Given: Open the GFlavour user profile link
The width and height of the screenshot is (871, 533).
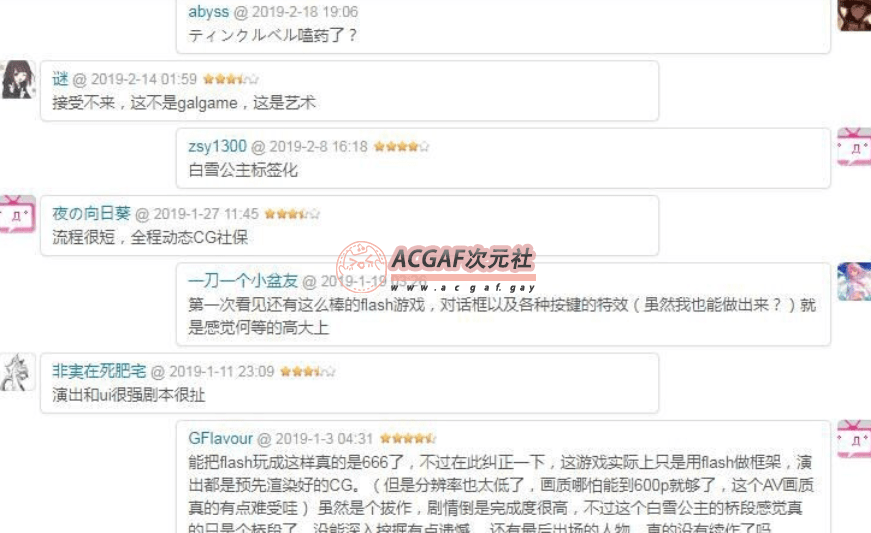Looking at the screenshot, I should 221,439.
